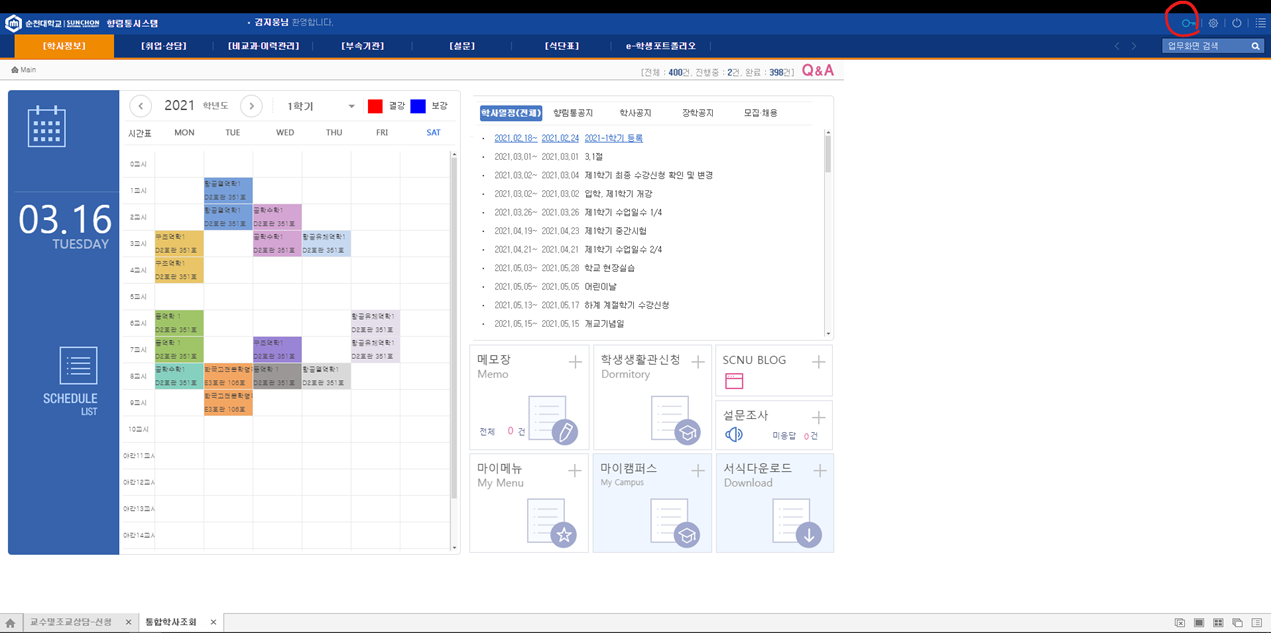Image resolution: width=1271 pixels, height=633 pixels.
Task: Click the 업무화면 검색 search field
Action: coord(1205,46)
